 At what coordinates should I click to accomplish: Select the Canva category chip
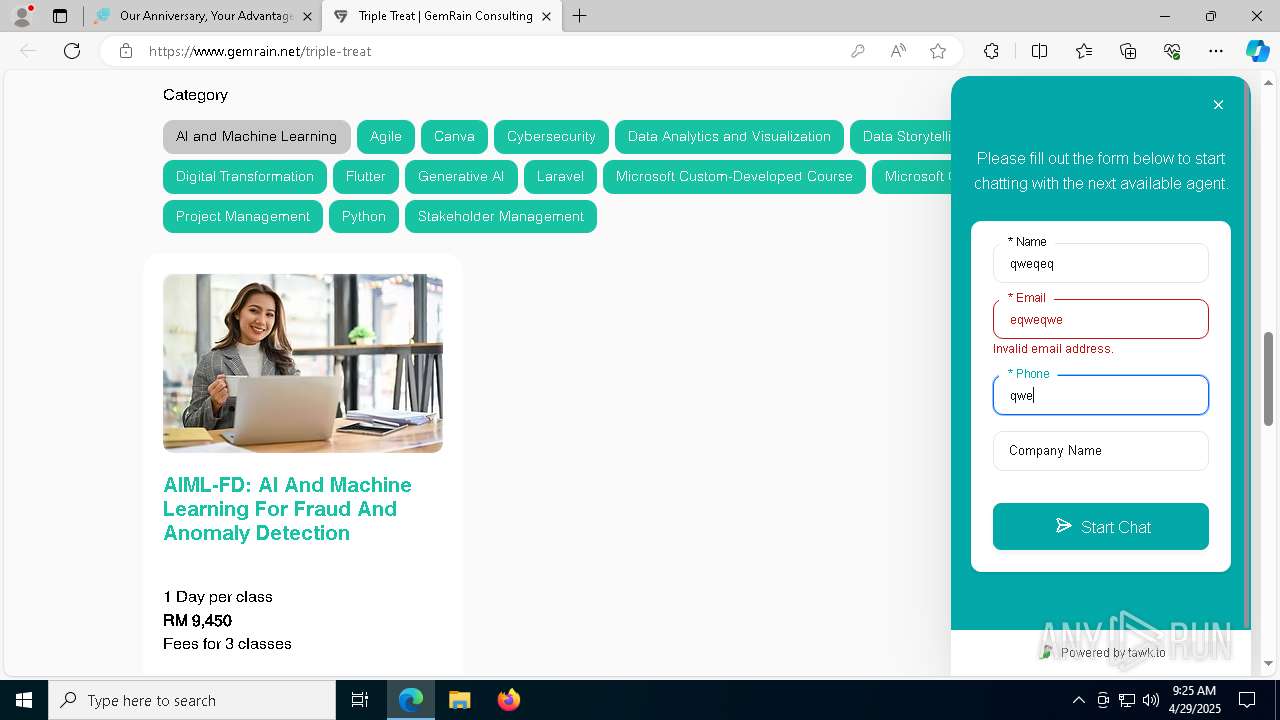454,137
